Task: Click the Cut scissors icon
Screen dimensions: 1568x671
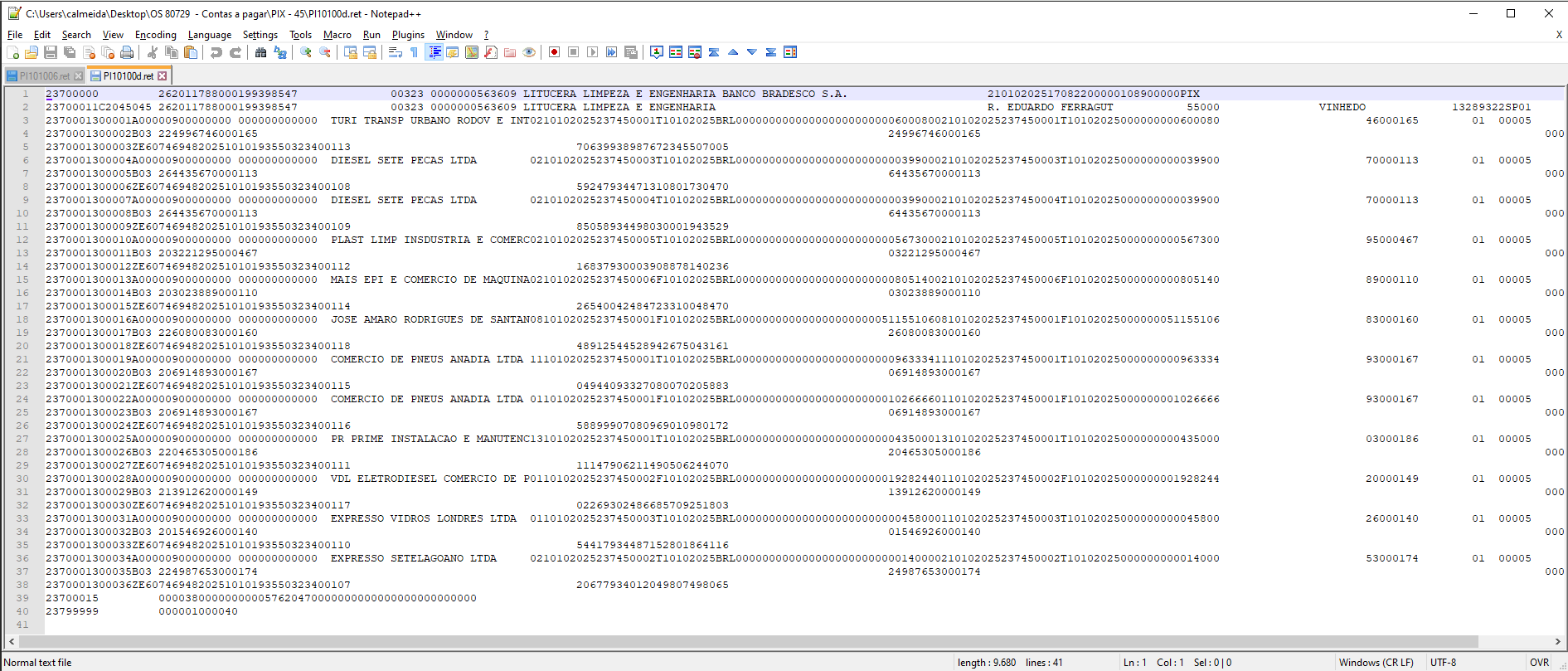Action: [153, 52]
